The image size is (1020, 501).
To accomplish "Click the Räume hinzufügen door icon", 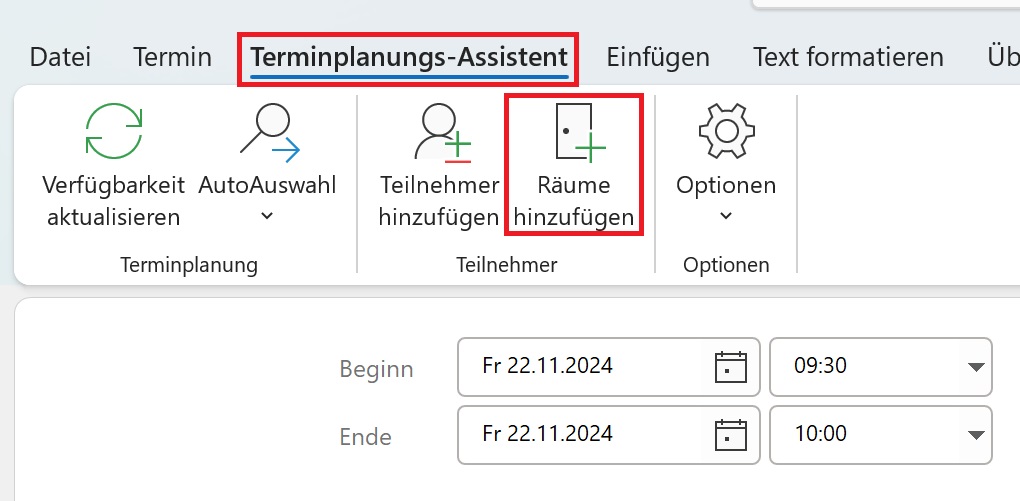I will pyautogui.click(x=580, y=132).
